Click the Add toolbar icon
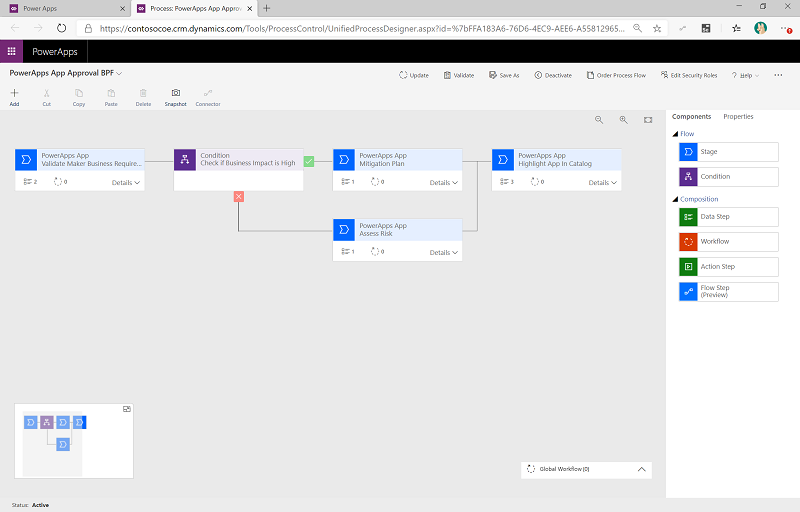Image resolution: width=800 pixels, height=512 pixels. tap(14, 93)
